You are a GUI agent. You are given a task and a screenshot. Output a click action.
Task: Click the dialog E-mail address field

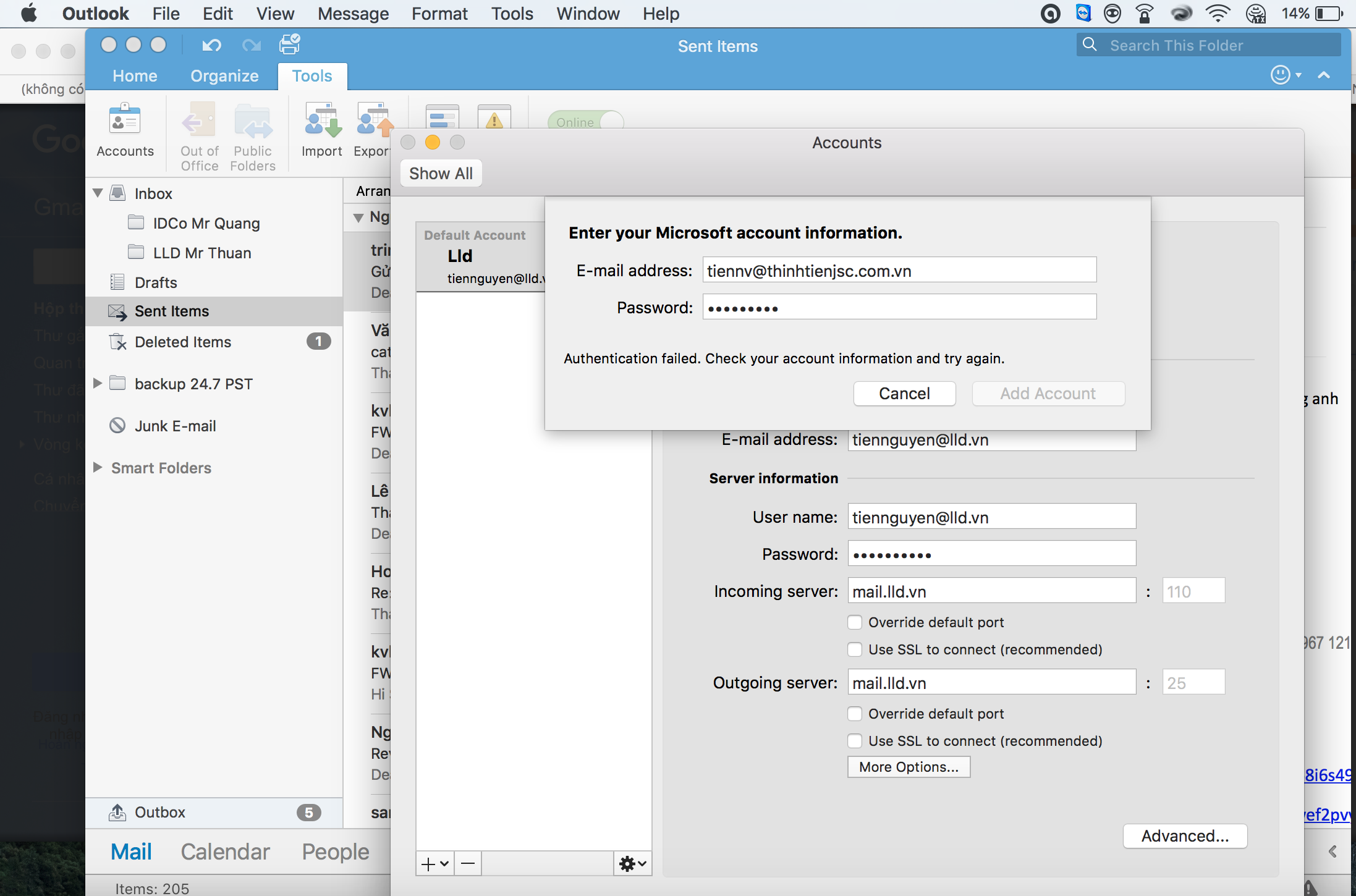(x=899, y=270)
